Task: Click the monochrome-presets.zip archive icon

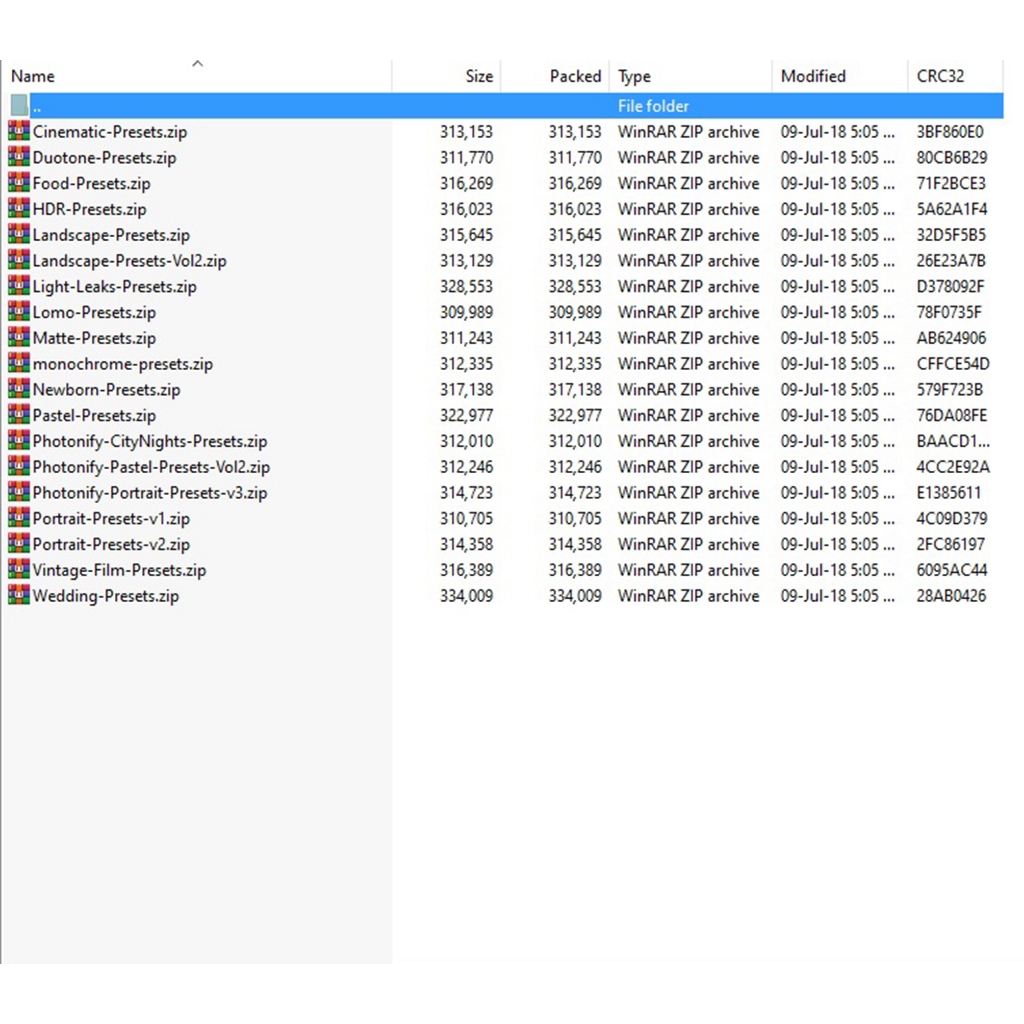Action: [x=18, y=364]
